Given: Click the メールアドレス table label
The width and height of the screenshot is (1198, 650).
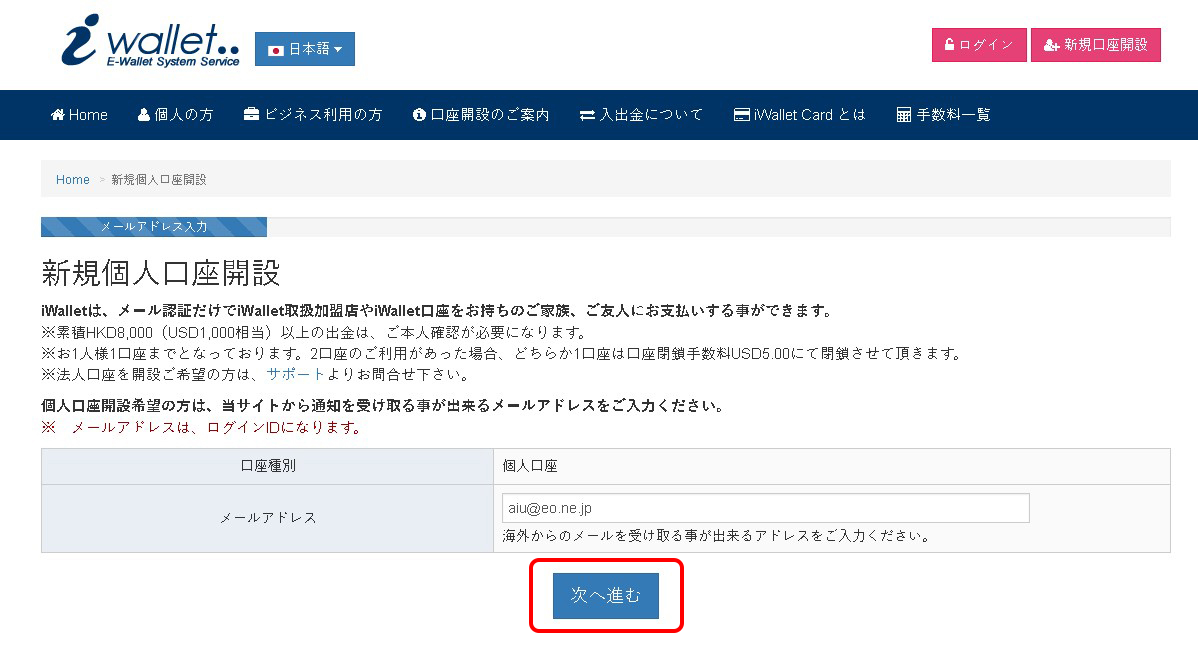Looking at the screenshot, I should 267,518.
